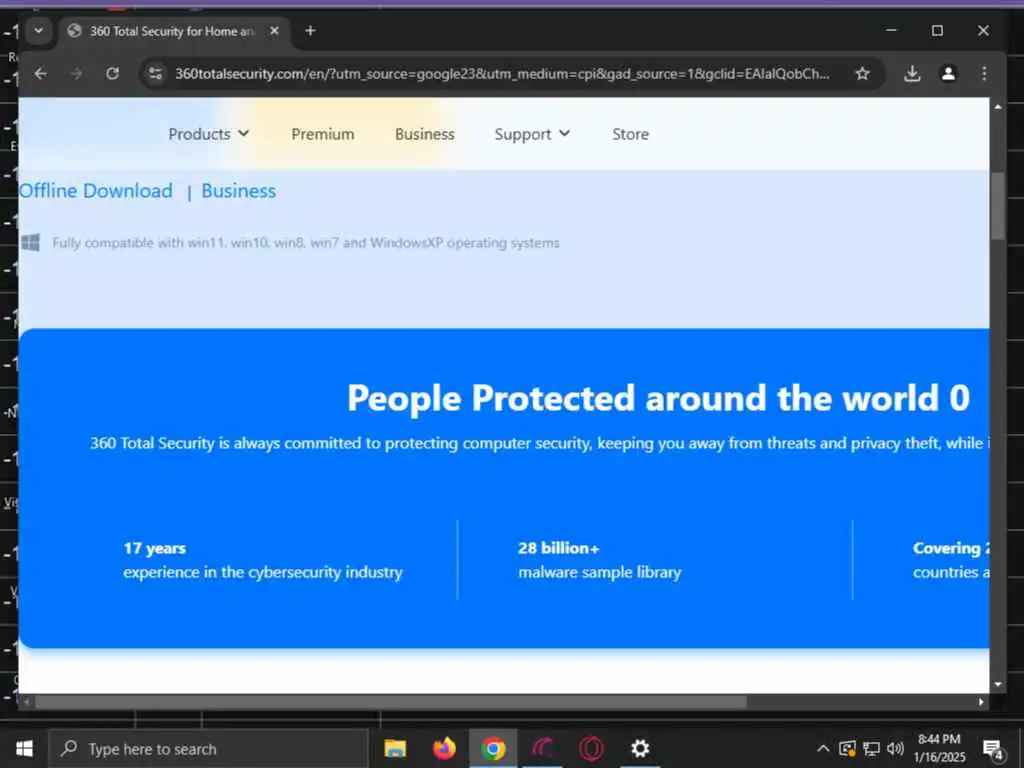Open the network tray icon
Screen dimensions: 1024x768
[x=871, y=748]
